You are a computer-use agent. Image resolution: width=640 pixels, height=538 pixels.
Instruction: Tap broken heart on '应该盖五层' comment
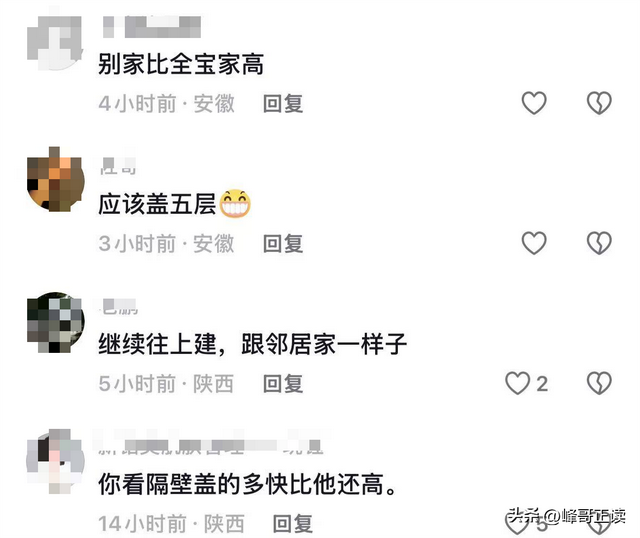[x=599, y=242]
